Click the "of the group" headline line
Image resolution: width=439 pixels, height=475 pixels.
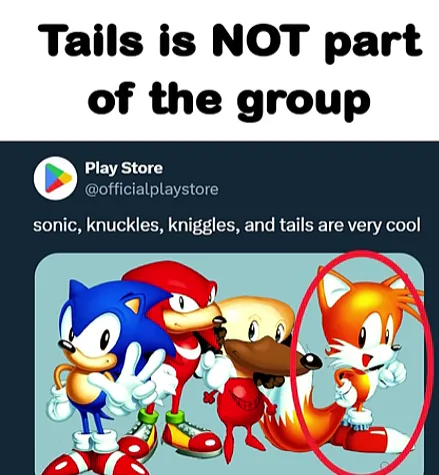229,98
